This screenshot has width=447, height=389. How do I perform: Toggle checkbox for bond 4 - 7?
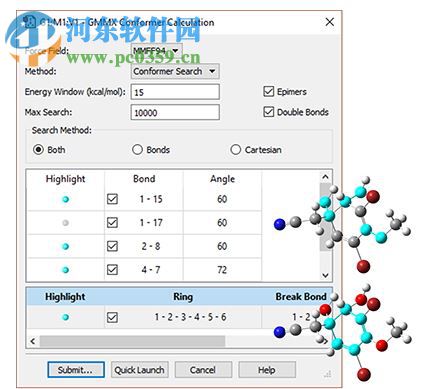[112, 269]
